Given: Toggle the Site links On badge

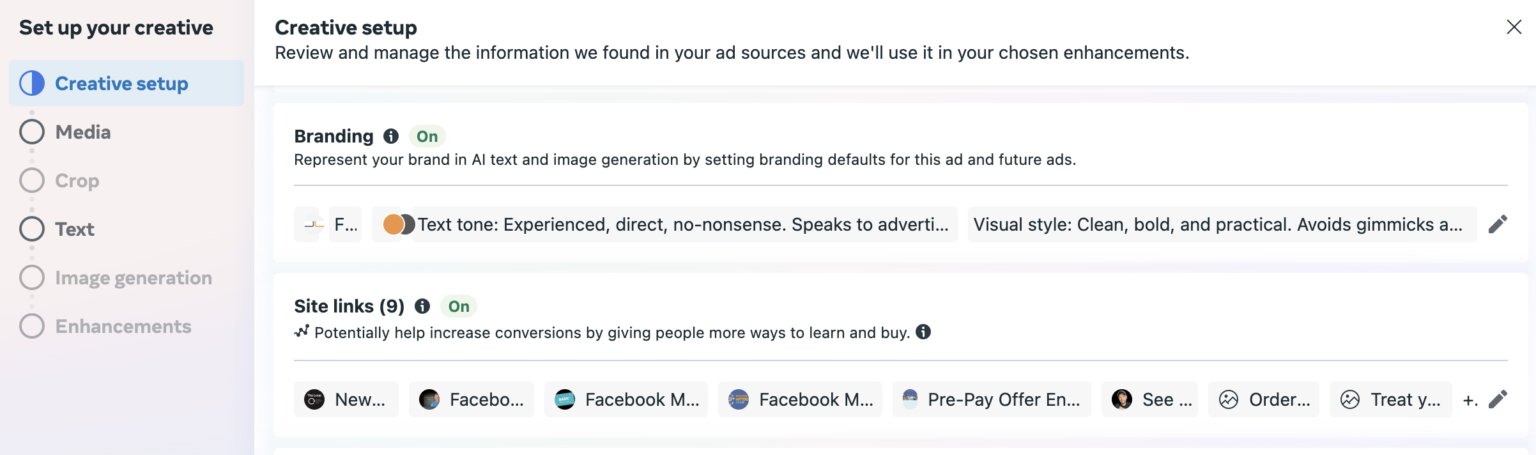Looking at the screenshot, I should 458,306.
